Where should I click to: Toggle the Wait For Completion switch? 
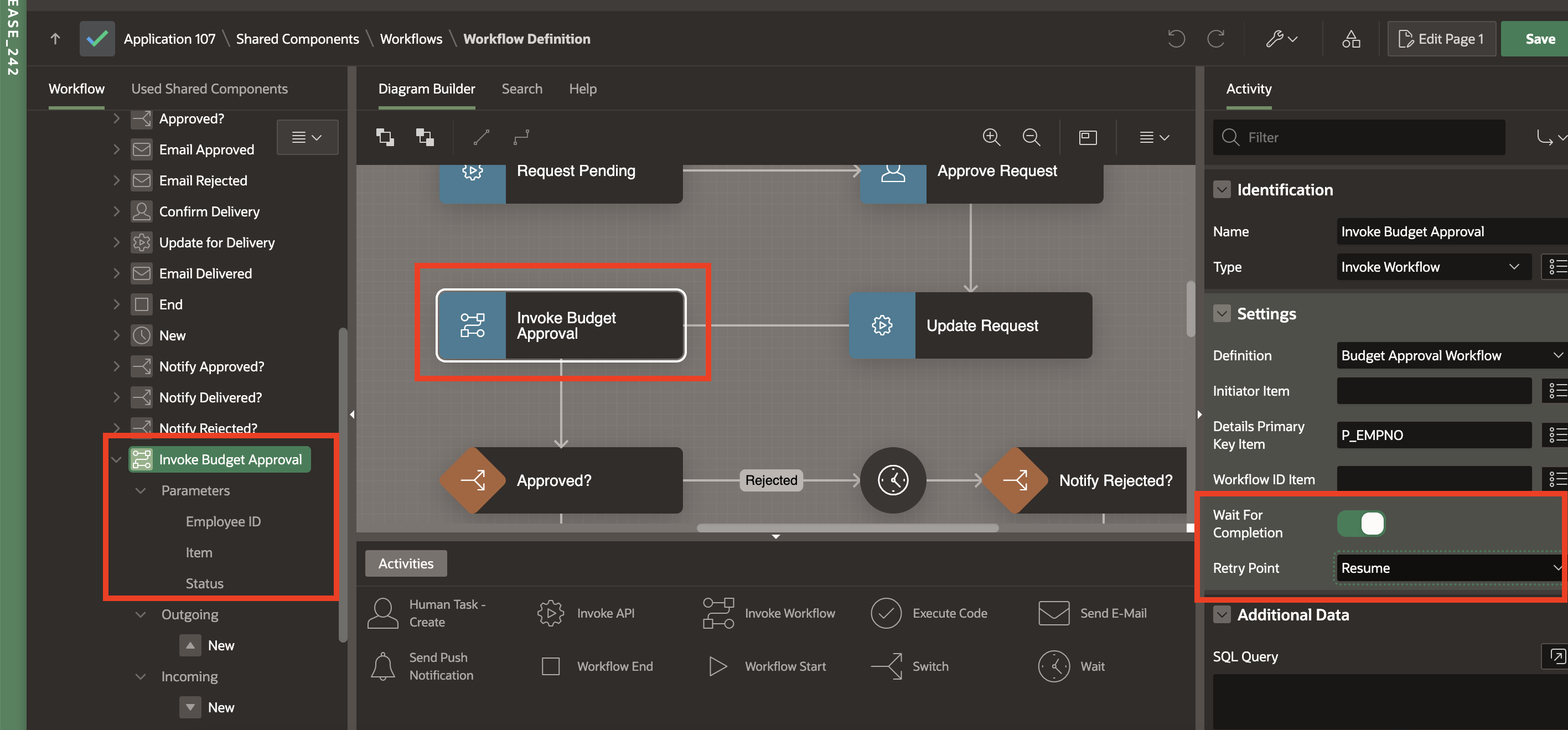click(x=1361, y=524)
